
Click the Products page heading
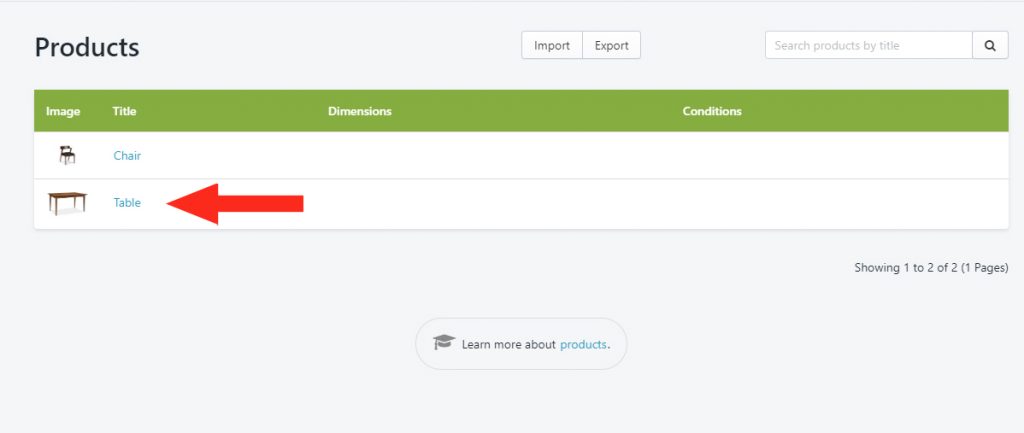(x=87, y=47)
